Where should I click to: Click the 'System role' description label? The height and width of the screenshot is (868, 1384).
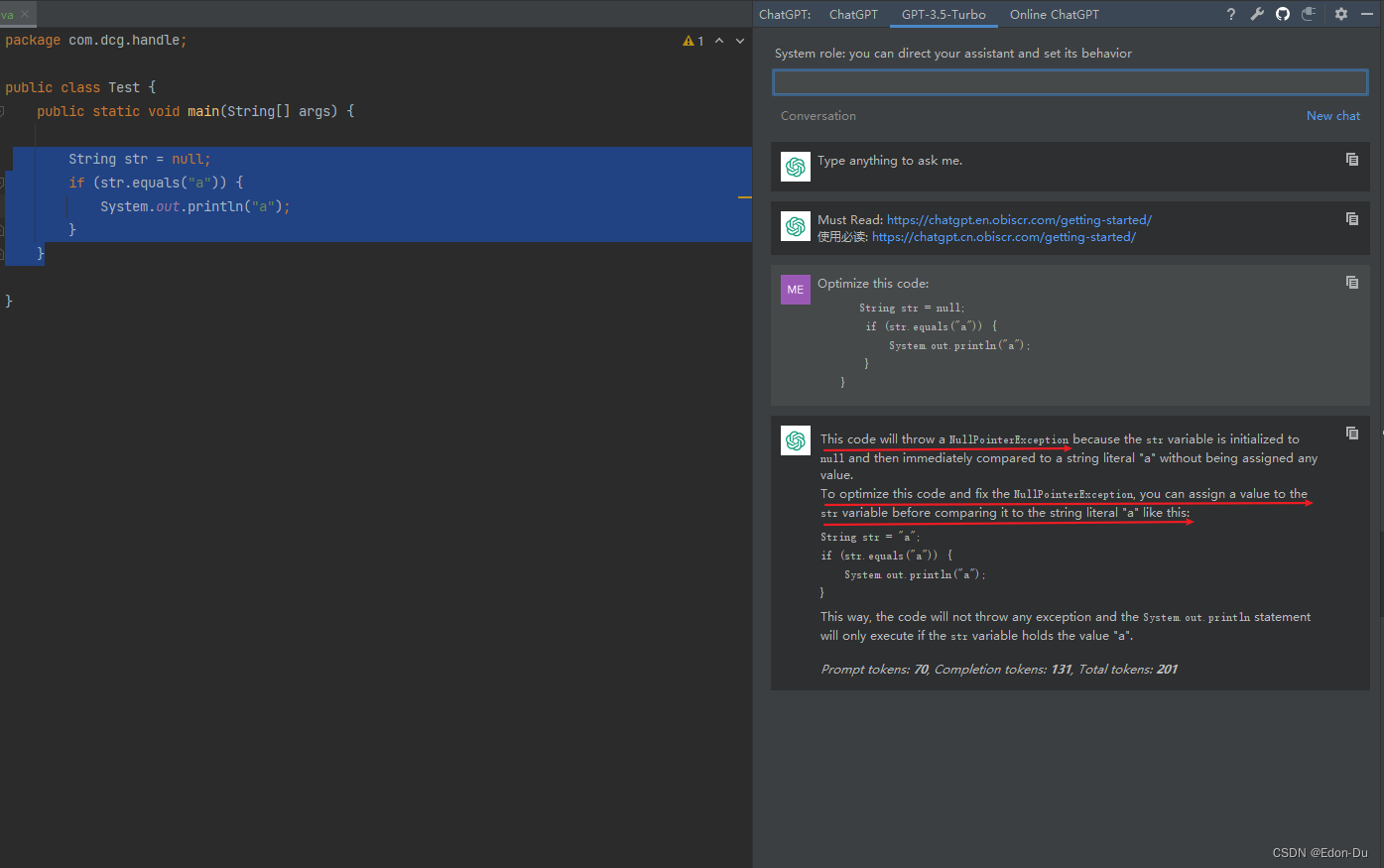tap(953, 53)
